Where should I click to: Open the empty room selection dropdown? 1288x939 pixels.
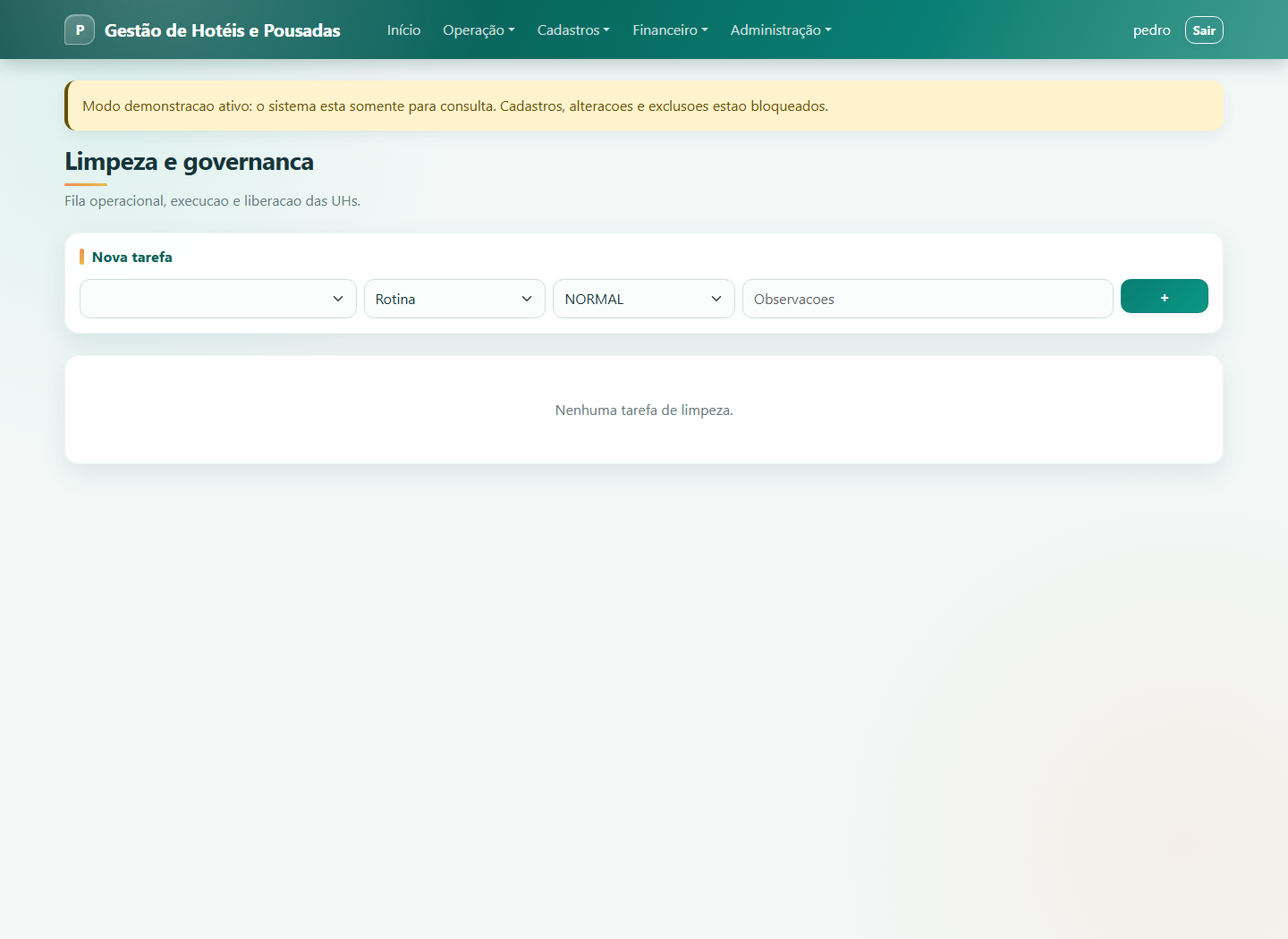[218, 299]
